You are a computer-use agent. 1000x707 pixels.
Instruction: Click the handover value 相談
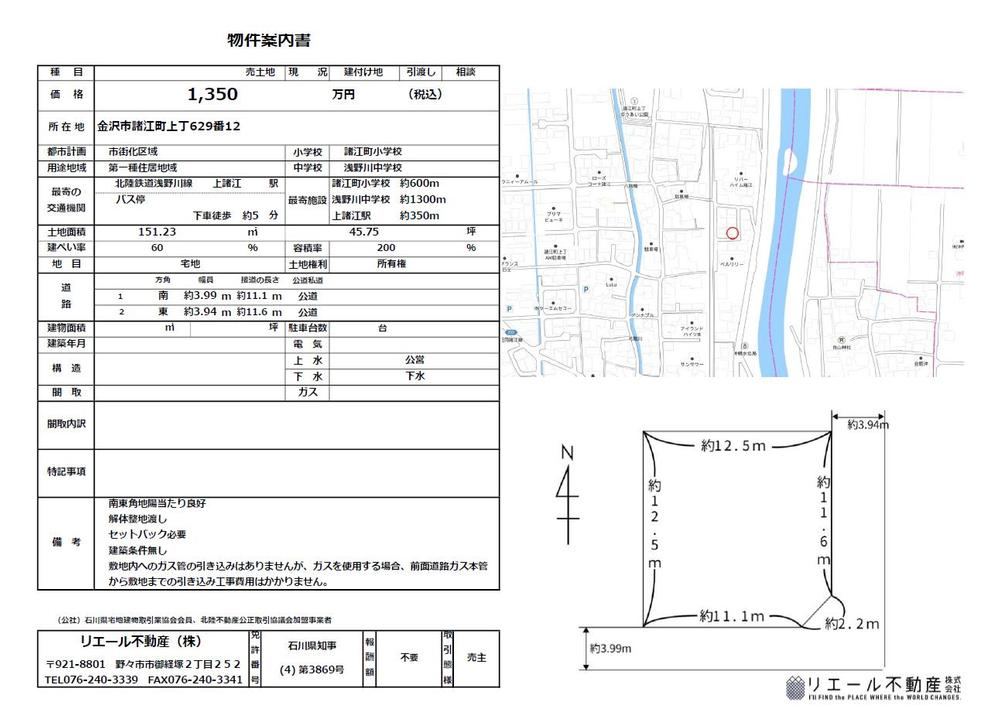[x=466, y=72]
